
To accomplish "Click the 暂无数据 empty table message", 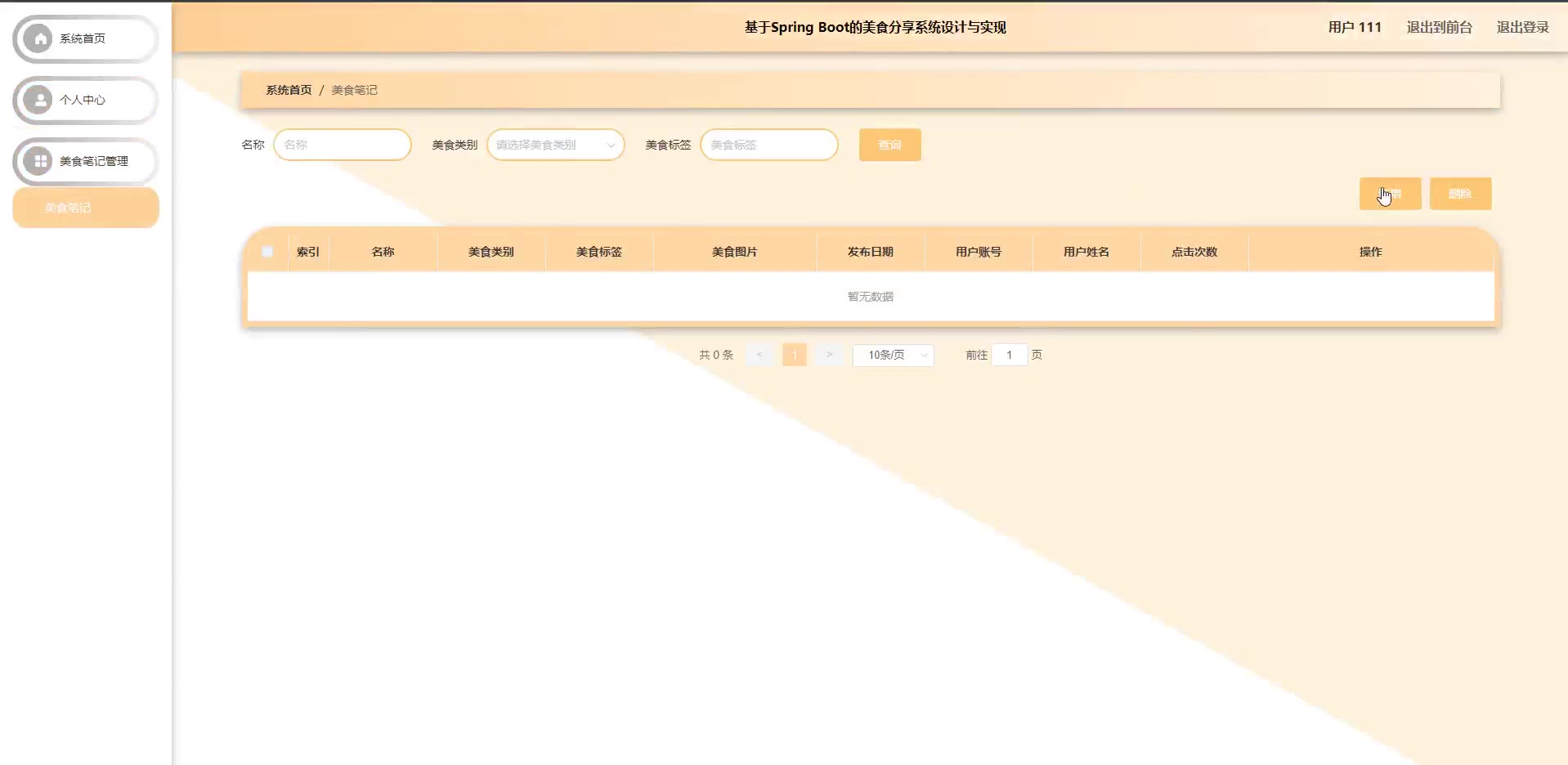I will point(871,297).
